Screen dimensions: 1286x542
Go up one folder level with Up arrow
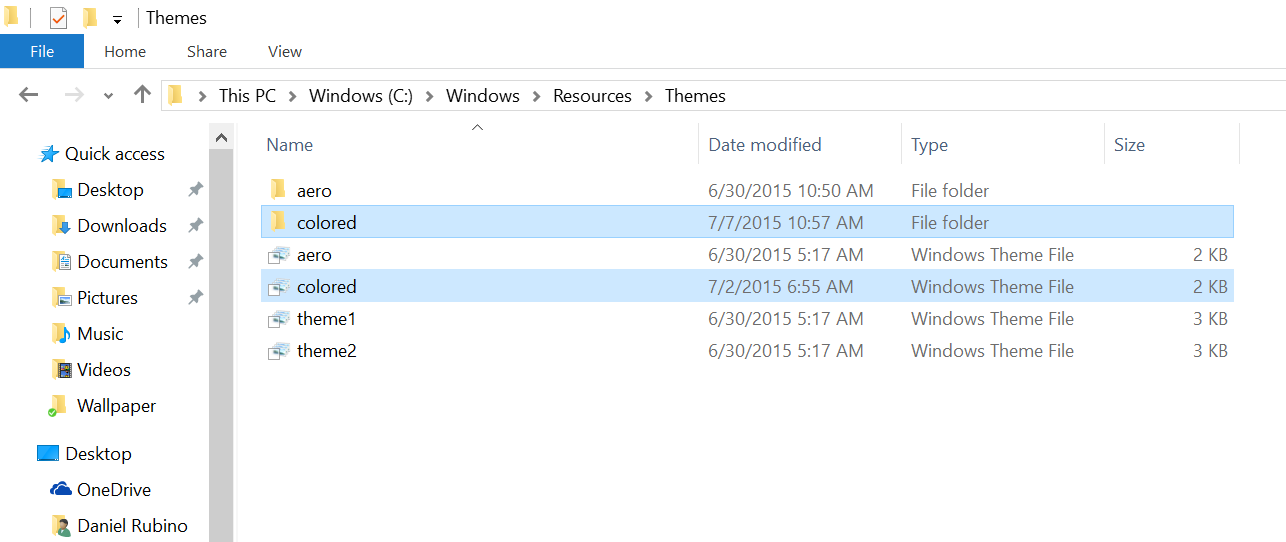(142, 95)
